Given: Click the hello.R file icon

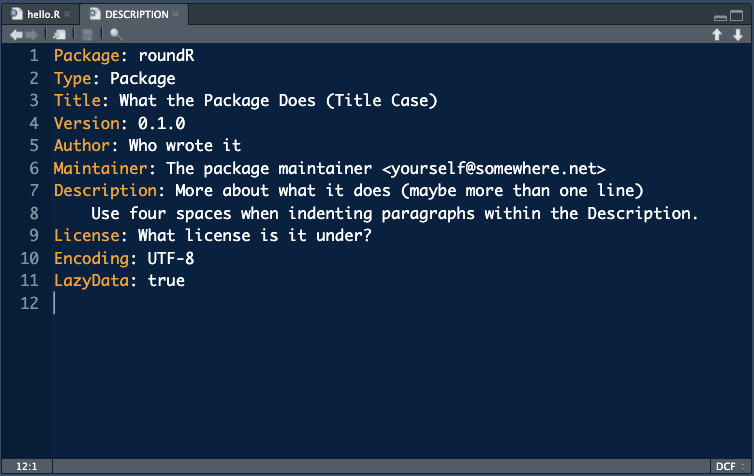Looking at the screenshot, I should pyautogui.click(x=17, y=14).
